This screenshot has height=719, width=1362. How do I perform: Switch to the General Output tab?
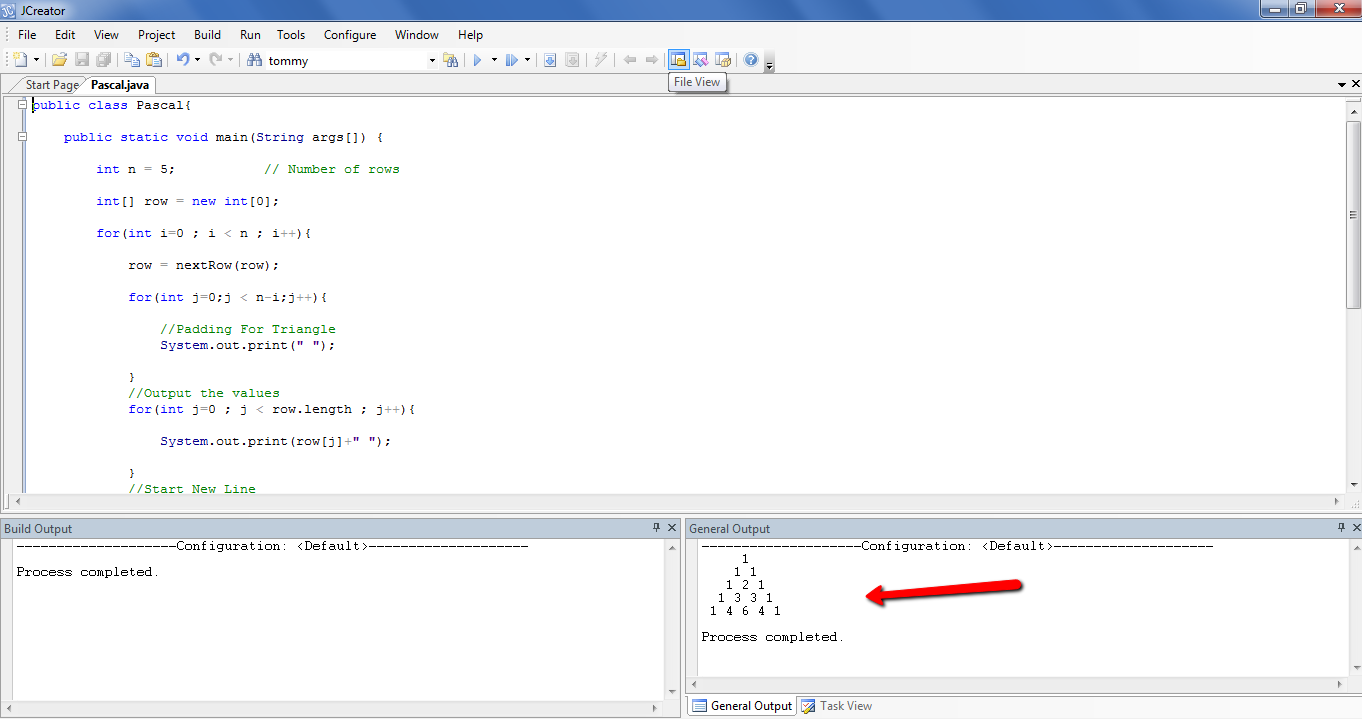pyautogui.click(x=742, y=706)
